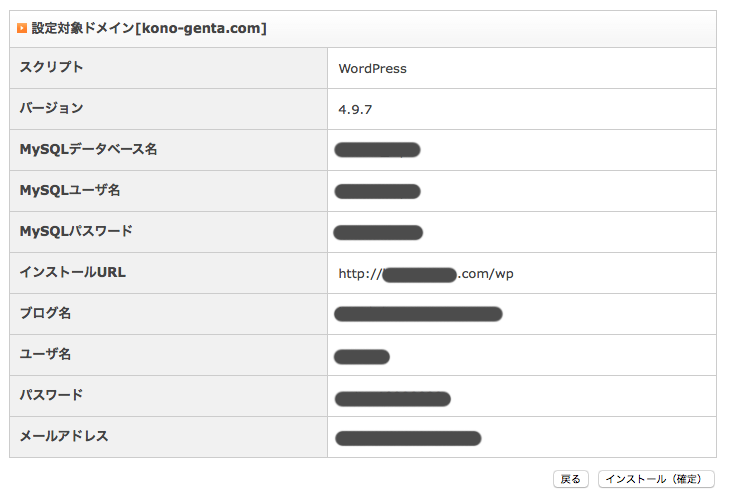Click the redacted MySQL user name value
Image resolution: width=730 pixels, height=495 pixels.
click(x=377, y=192)
